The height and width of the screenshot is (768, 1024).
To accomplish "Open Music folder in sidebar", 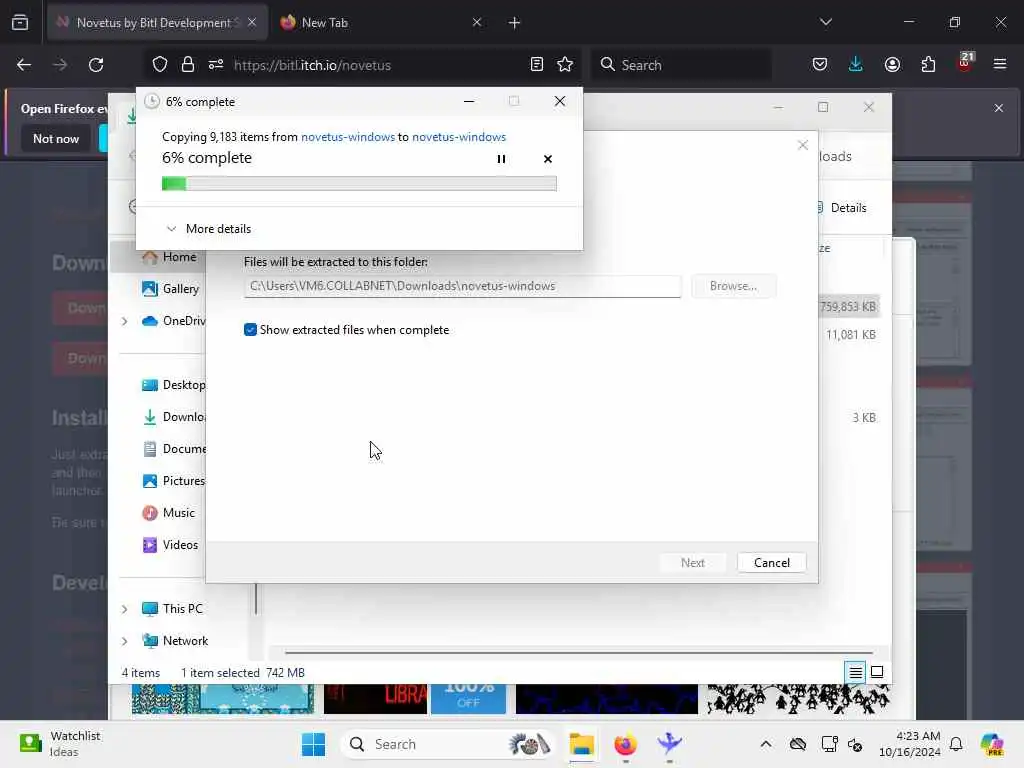I will (168, 513).
